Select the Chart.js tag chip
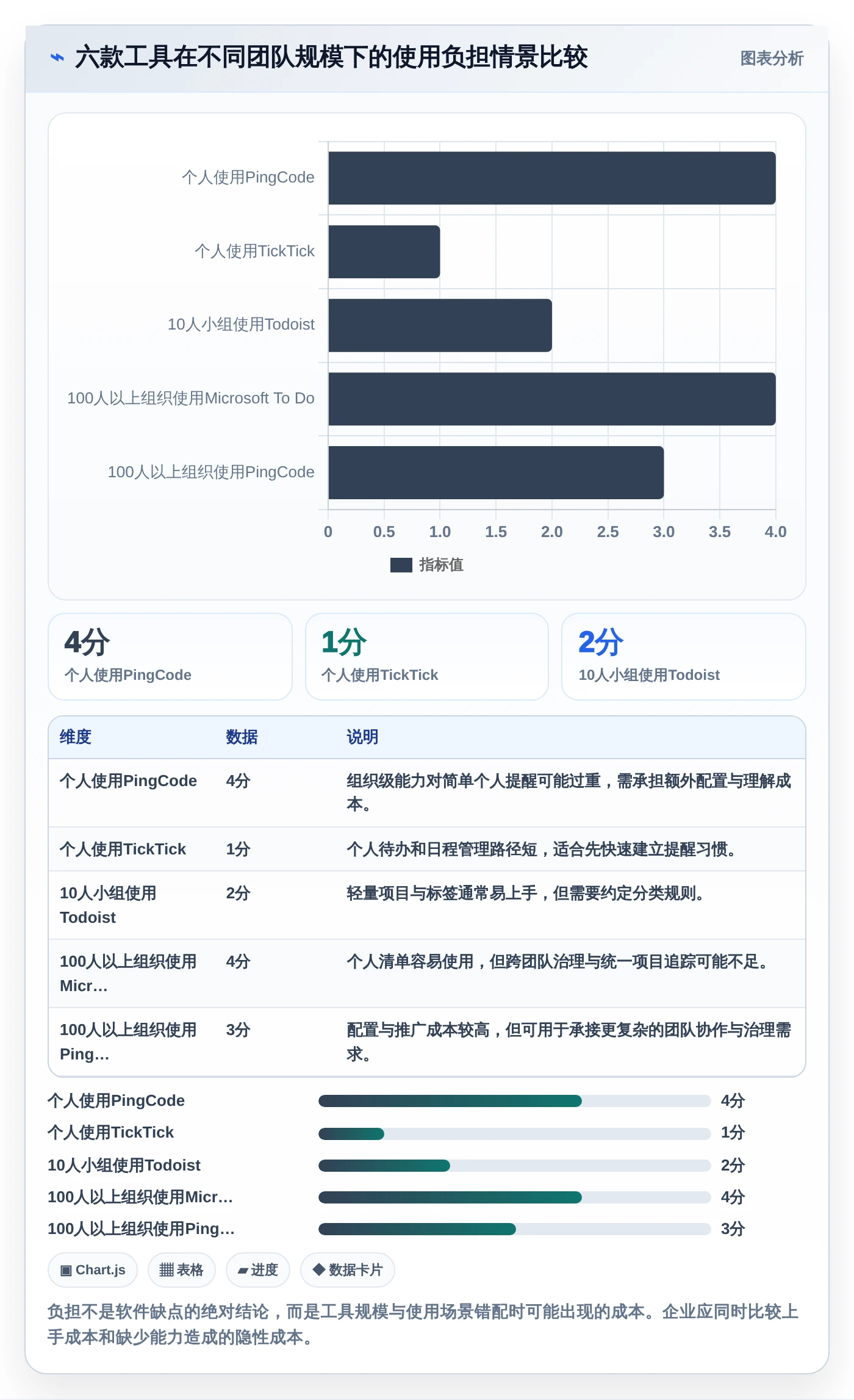 (x=93, y=1270)
